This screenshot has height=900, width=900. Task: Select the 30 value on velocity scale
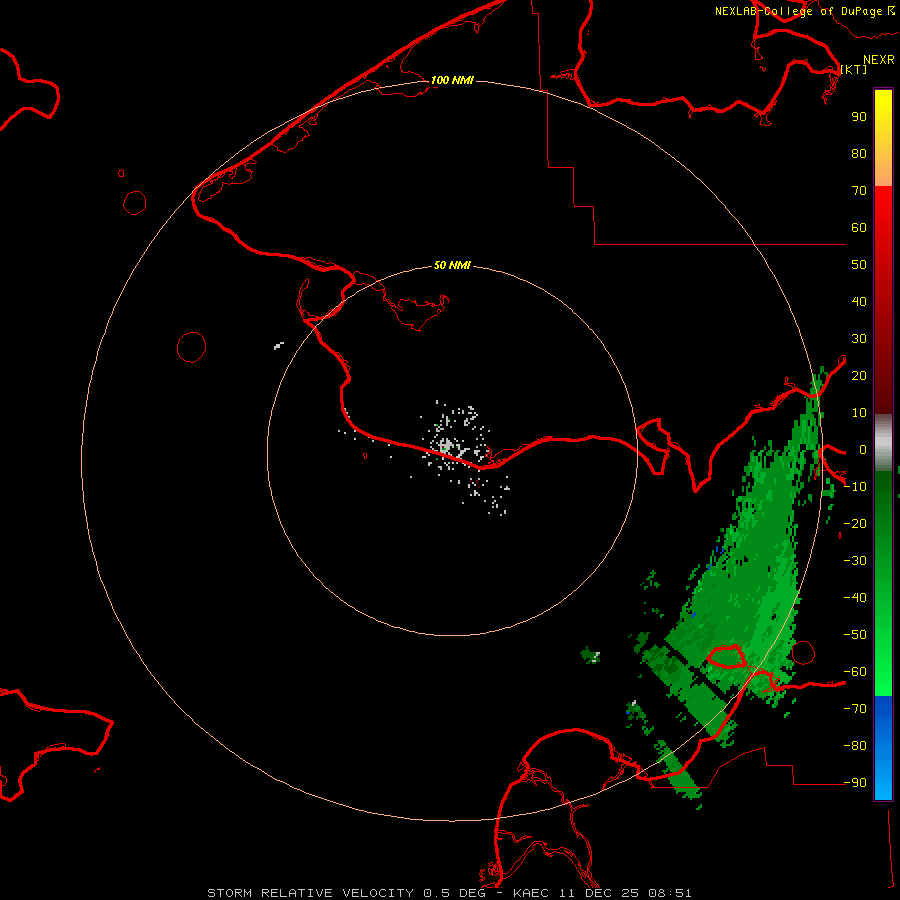(859, 339)
